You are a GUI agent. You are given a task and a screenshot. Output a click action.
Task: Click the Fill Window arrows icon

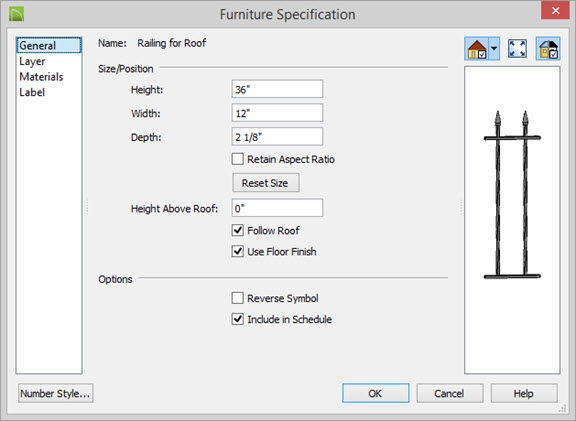(517, 48)
